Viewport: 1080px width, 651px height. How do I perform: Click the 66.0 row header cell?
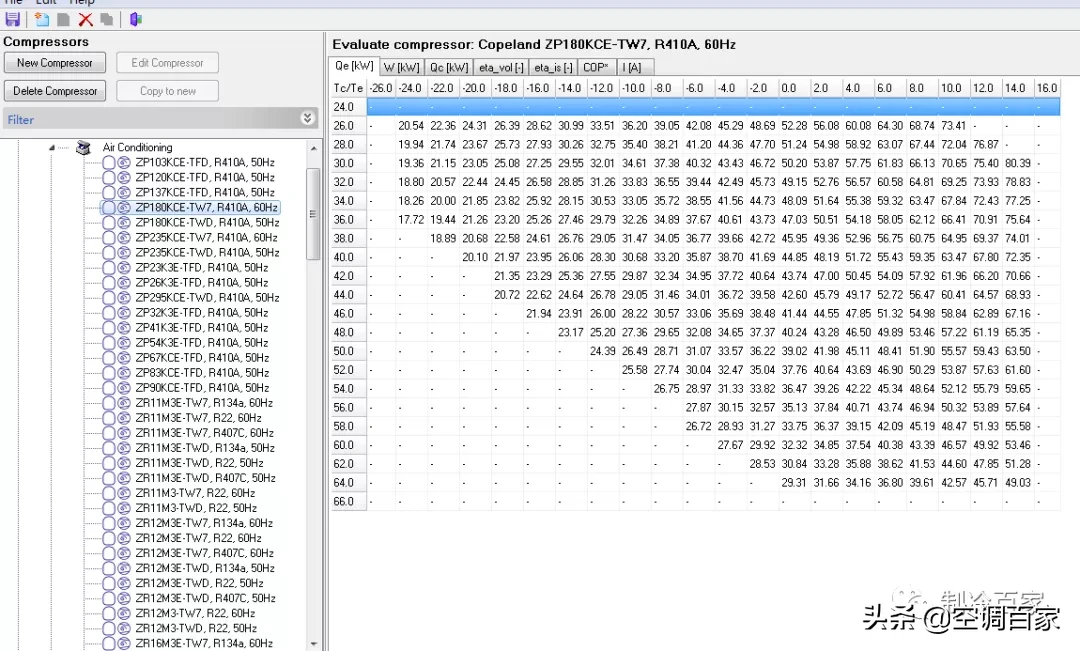tap(349, 502)
